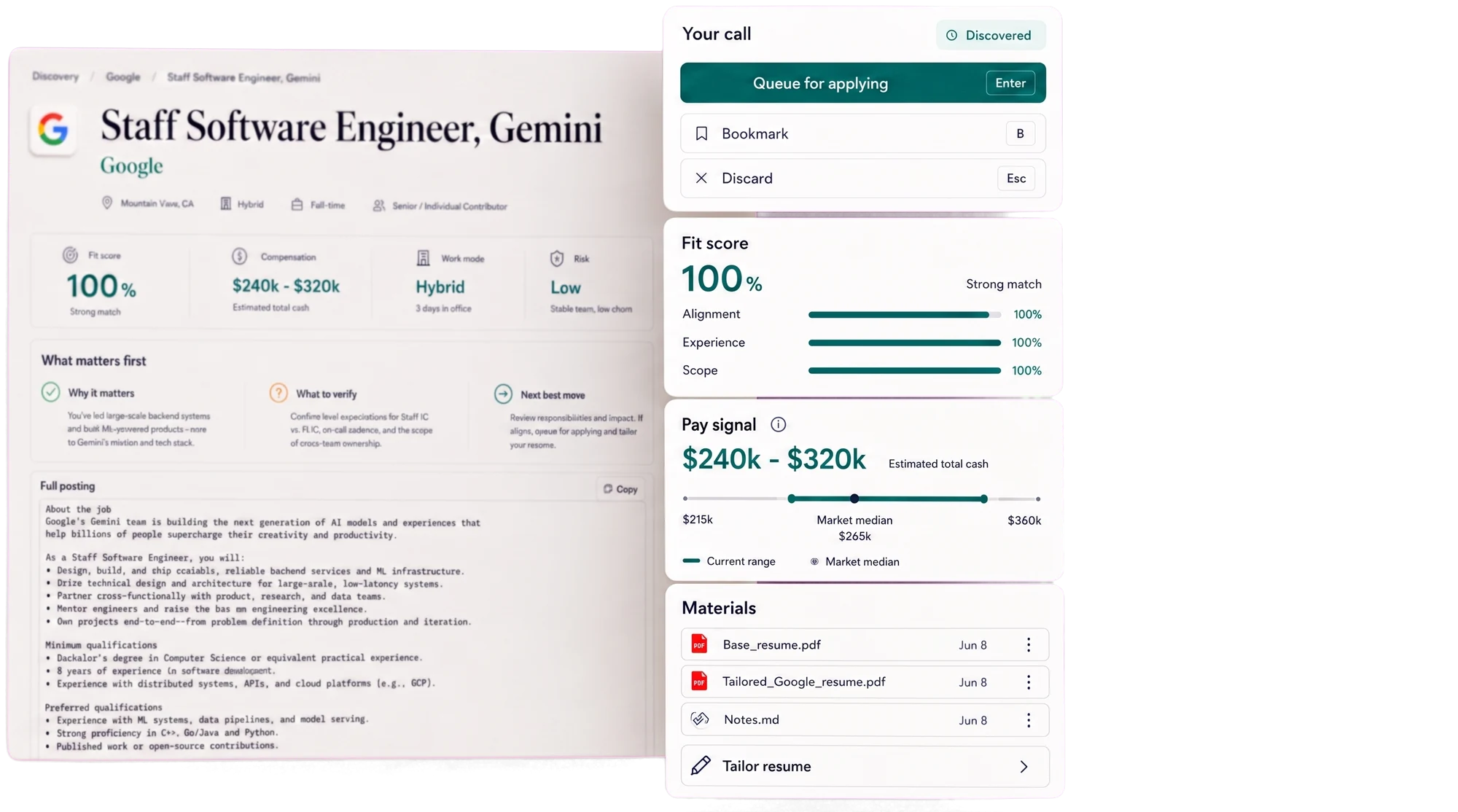Click the Market median $265k label
1458x812 pixels.
[854, 528]
